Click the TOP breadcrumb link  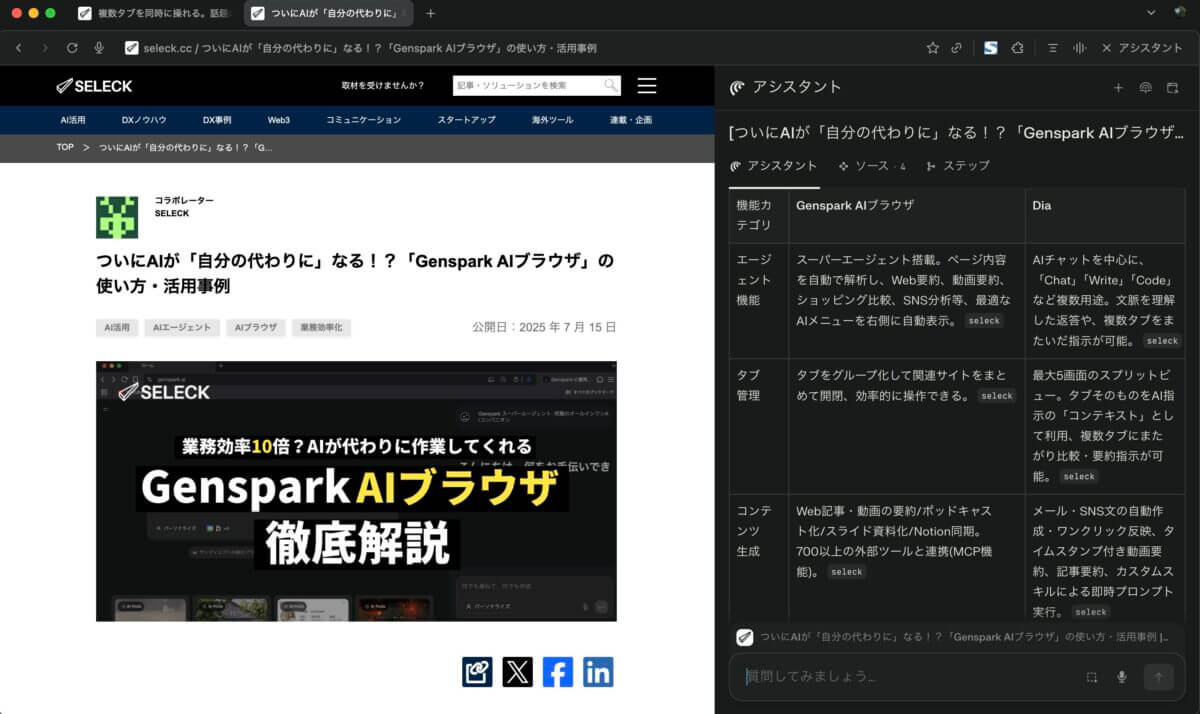(x=65, y=148)
